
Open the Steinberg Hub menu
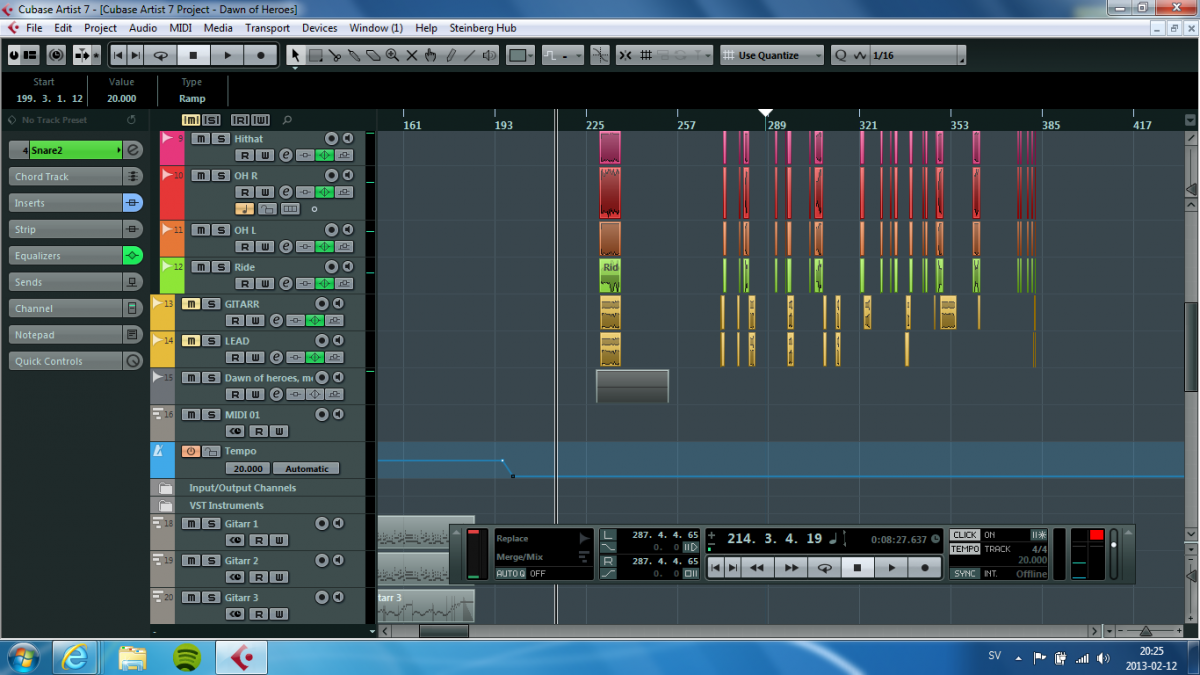483,28
